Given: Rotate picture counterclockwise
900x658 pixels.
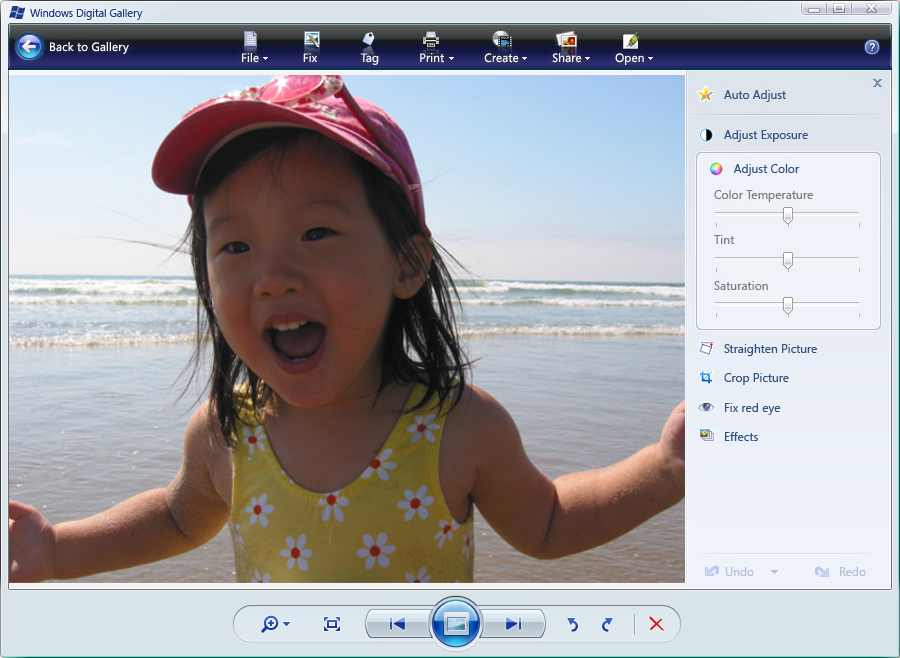Looking at the screenshot, I should pyautogui.click(x=573, y=624).
